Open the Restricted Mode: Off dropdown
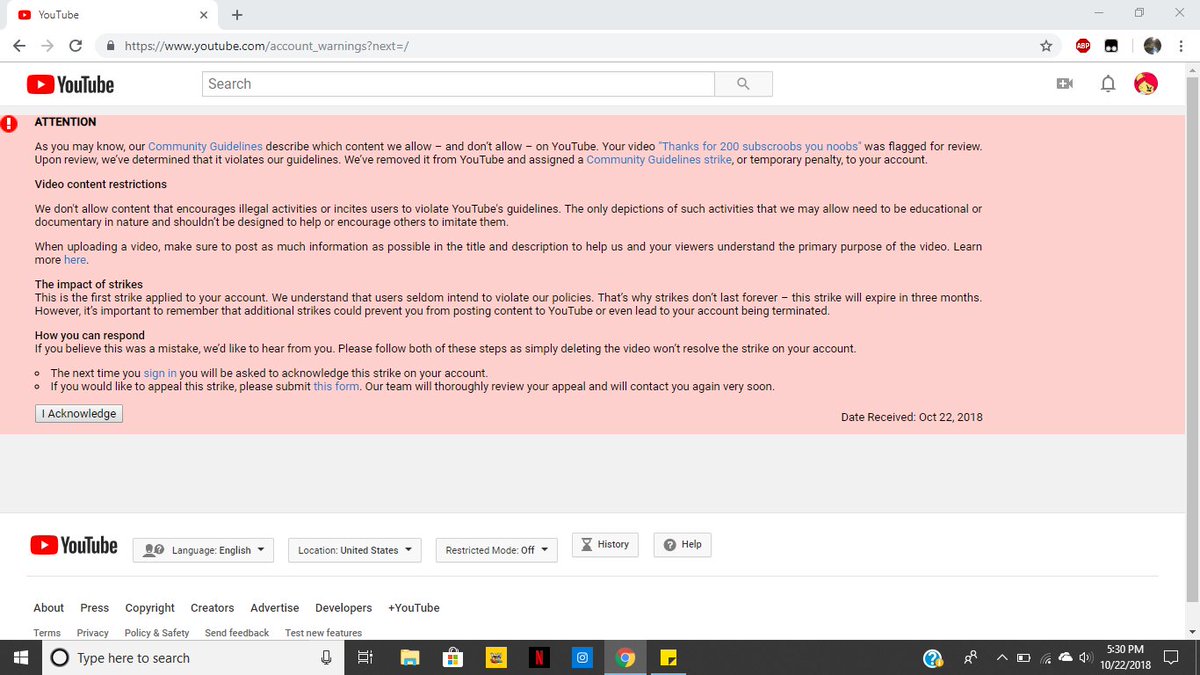The width and height of the screenshot is (1200, 675). (497, 550)
